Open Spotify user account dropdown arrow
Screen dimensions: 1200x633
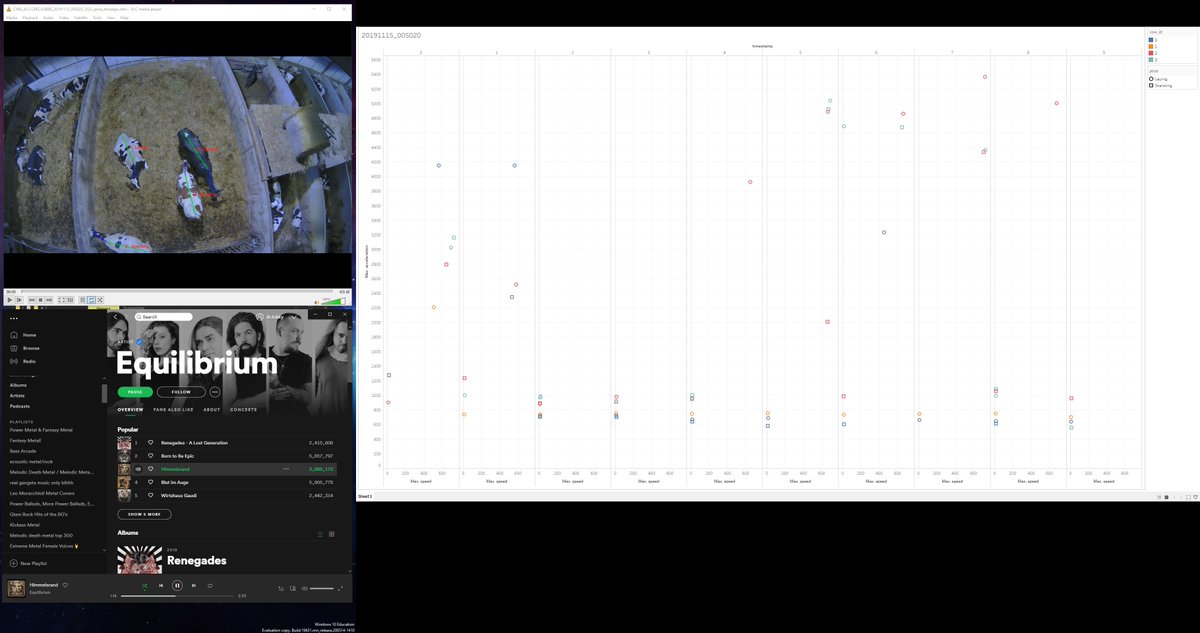[296, 316]
